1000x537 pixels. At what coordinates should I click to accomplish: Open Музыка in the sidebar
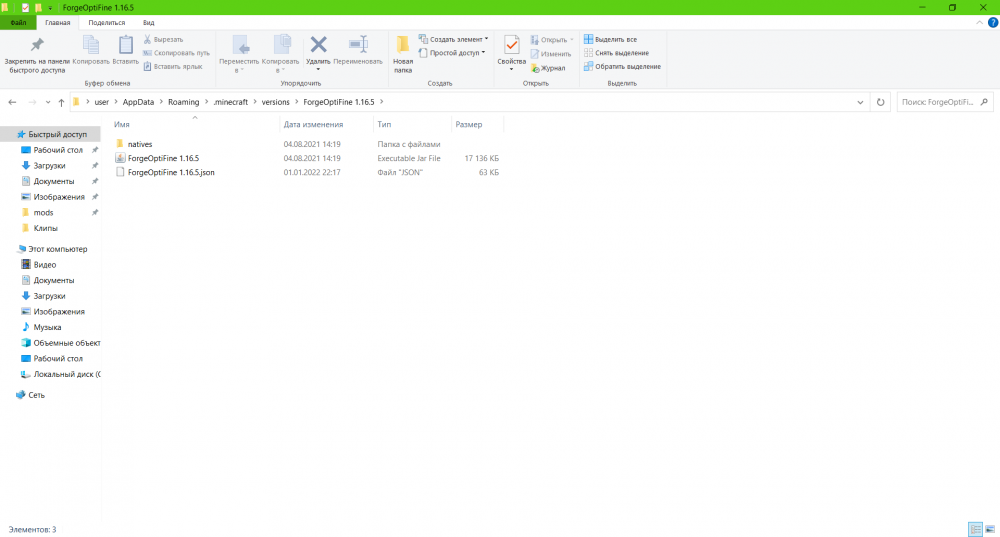pyautogui.click(x=47, y=327)
